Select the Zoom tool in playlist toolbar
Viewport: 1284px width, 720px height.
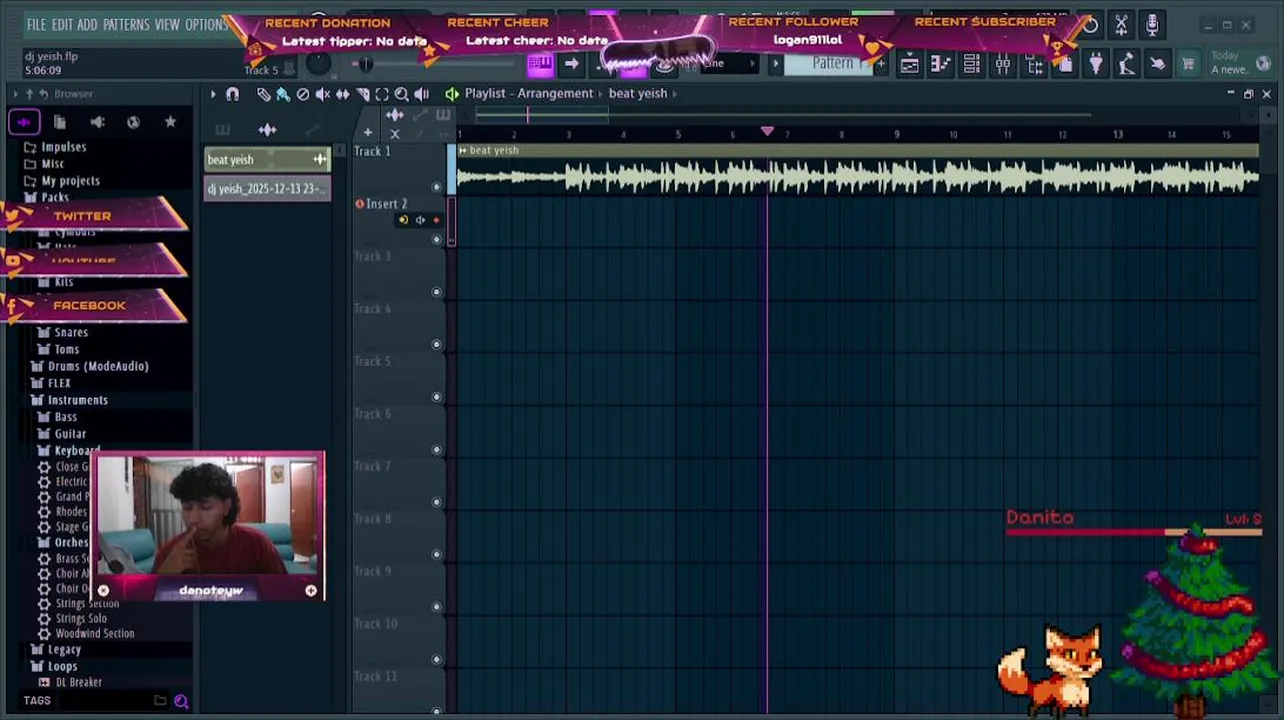click(402, 93)
